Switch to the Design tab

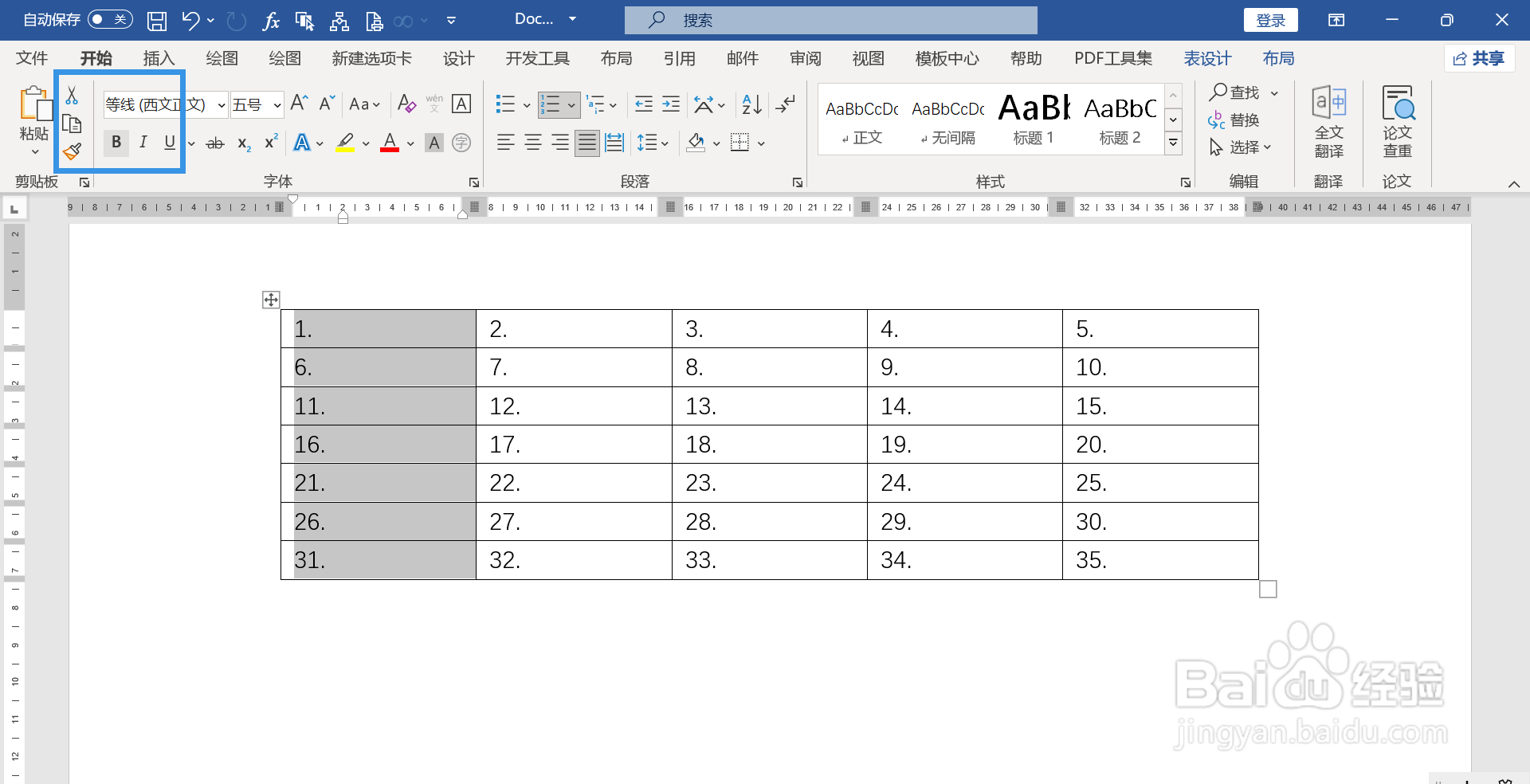pyautogui.click(x=459, y=58)
